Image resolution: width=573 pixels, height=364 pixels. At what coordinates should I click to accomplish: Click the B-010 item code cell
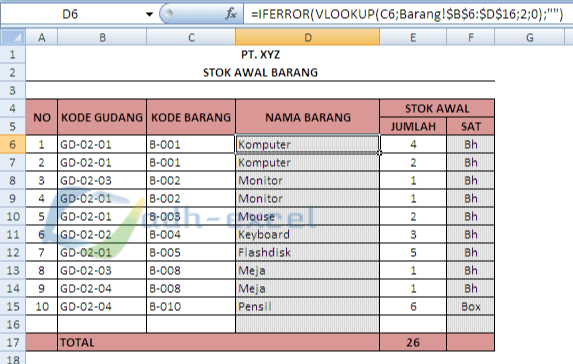pyautogui.click(x=191, y=306)
